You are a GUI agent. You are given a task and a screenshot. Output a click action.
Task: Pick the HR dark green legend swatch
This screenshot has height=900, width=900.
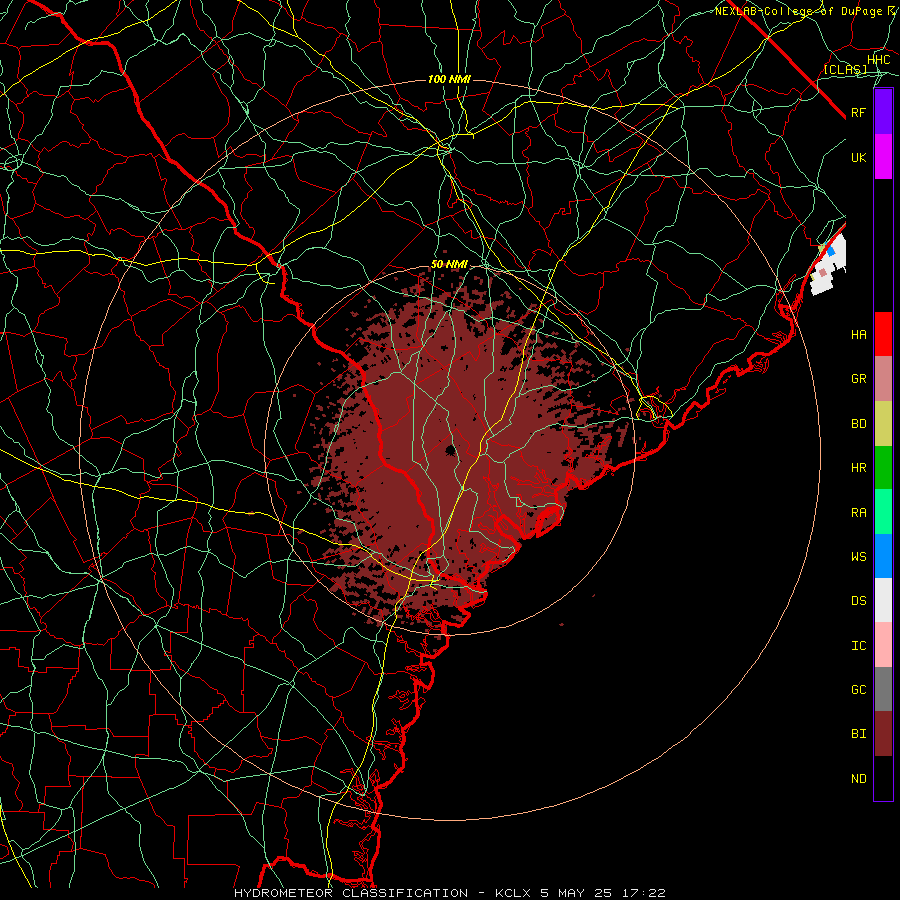(x=883, y=467)
